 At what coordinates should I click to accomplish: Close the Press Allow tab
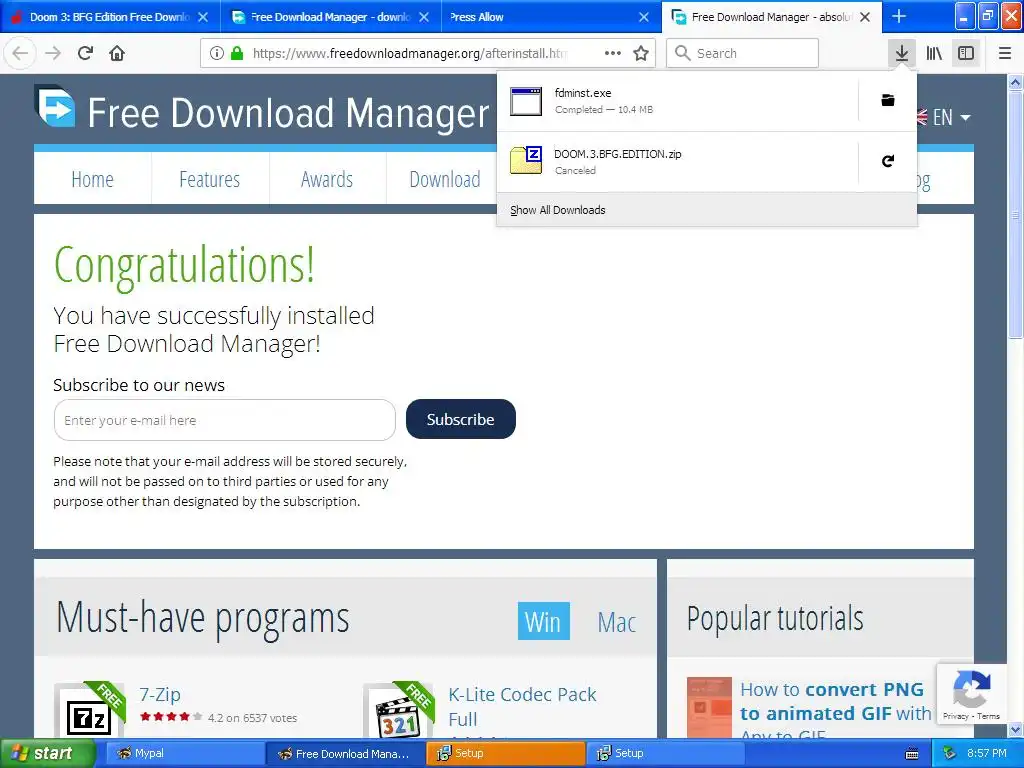644,17
